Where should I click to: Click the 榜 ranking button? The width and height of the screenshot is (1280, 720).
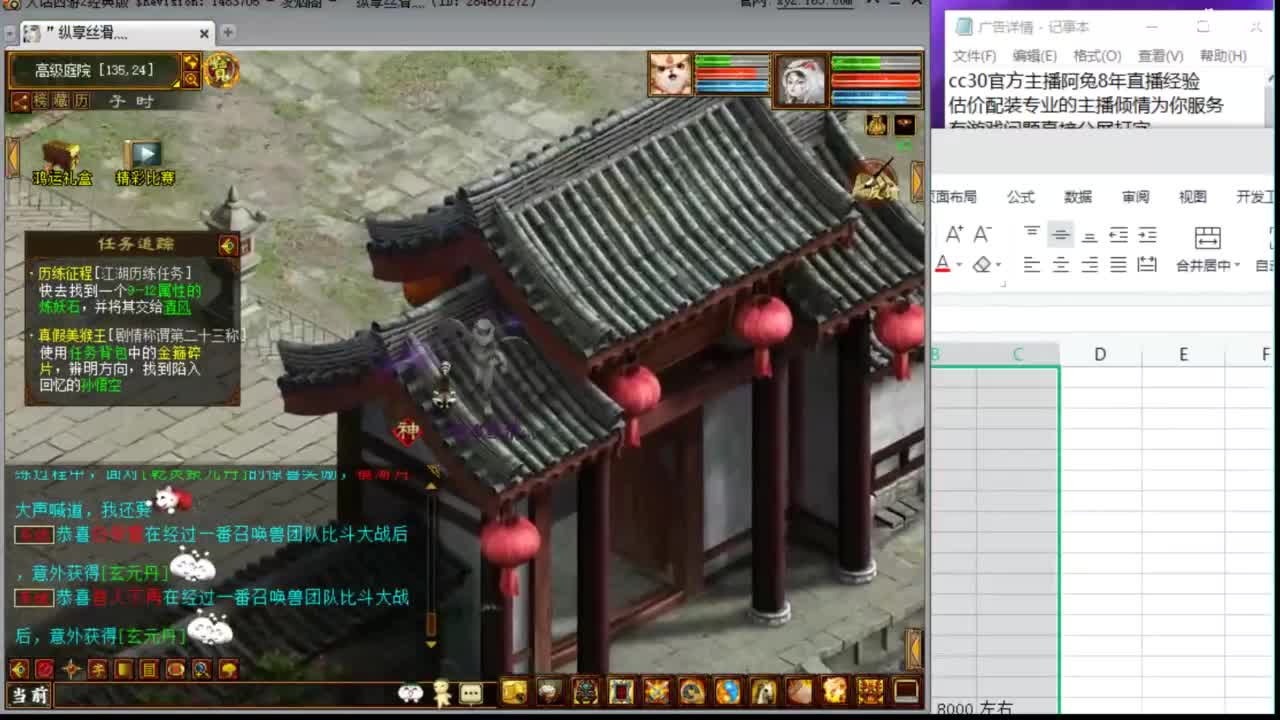tap(40, 101)
